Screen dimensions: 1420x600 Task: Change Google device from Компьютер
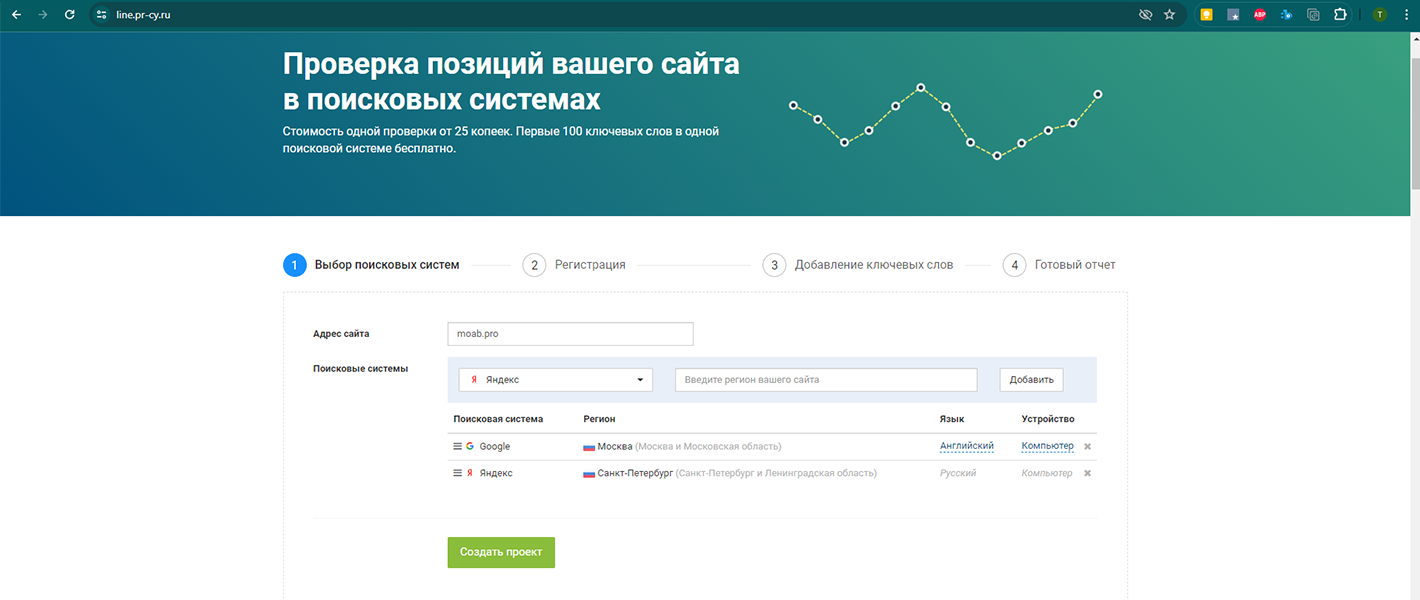tap(1047, 446)
